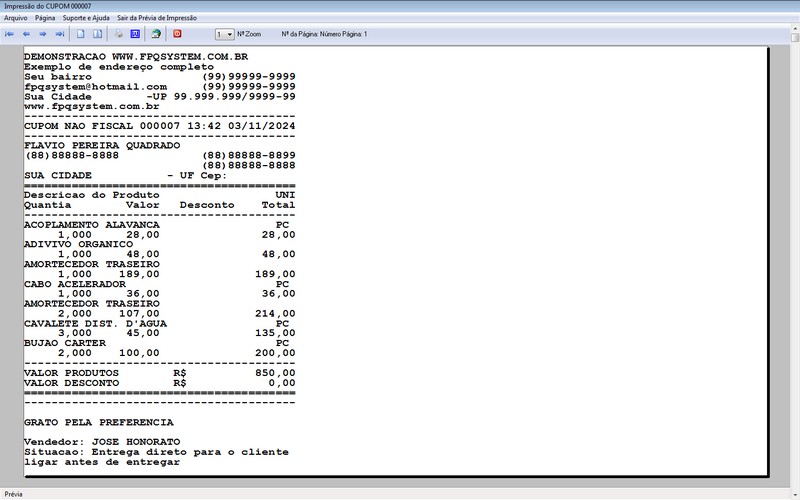Image resolution: width=800 pixels, height=500 pixels.
Task: Click the blue save icon
Action: click(135, 34)
